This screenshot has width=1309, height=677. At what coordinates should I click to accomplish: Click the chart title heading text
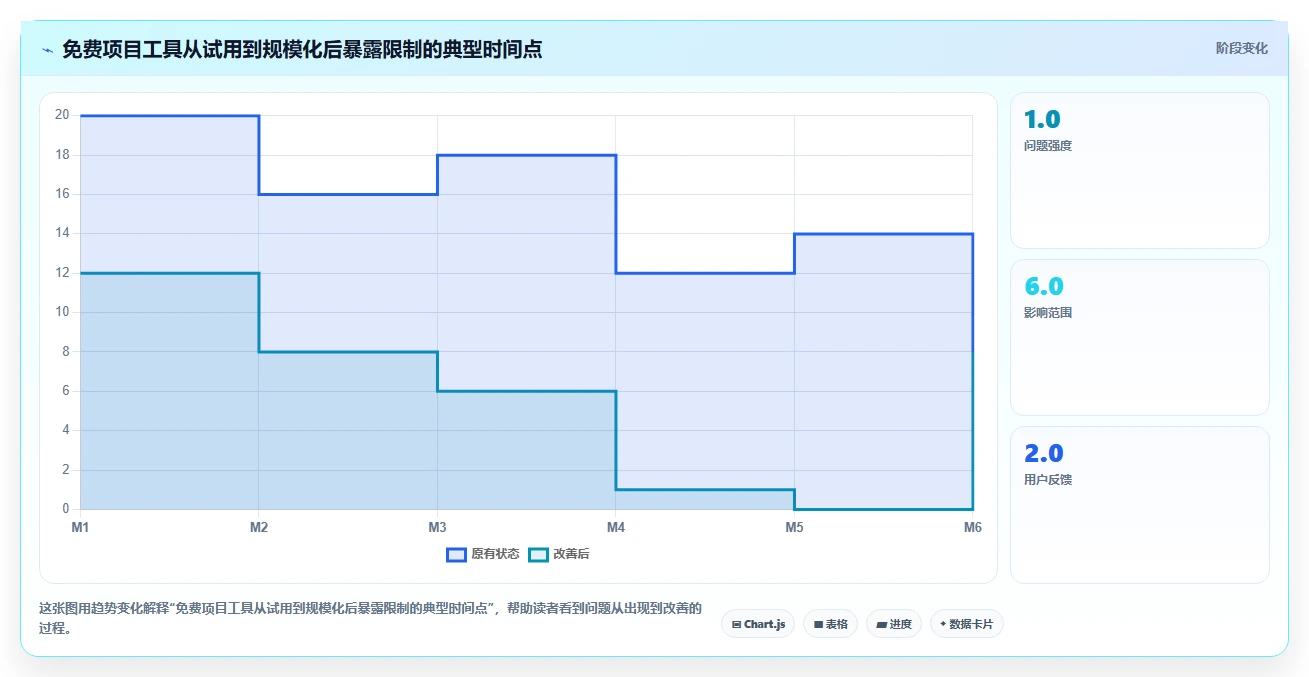click(x=302, y=49)
